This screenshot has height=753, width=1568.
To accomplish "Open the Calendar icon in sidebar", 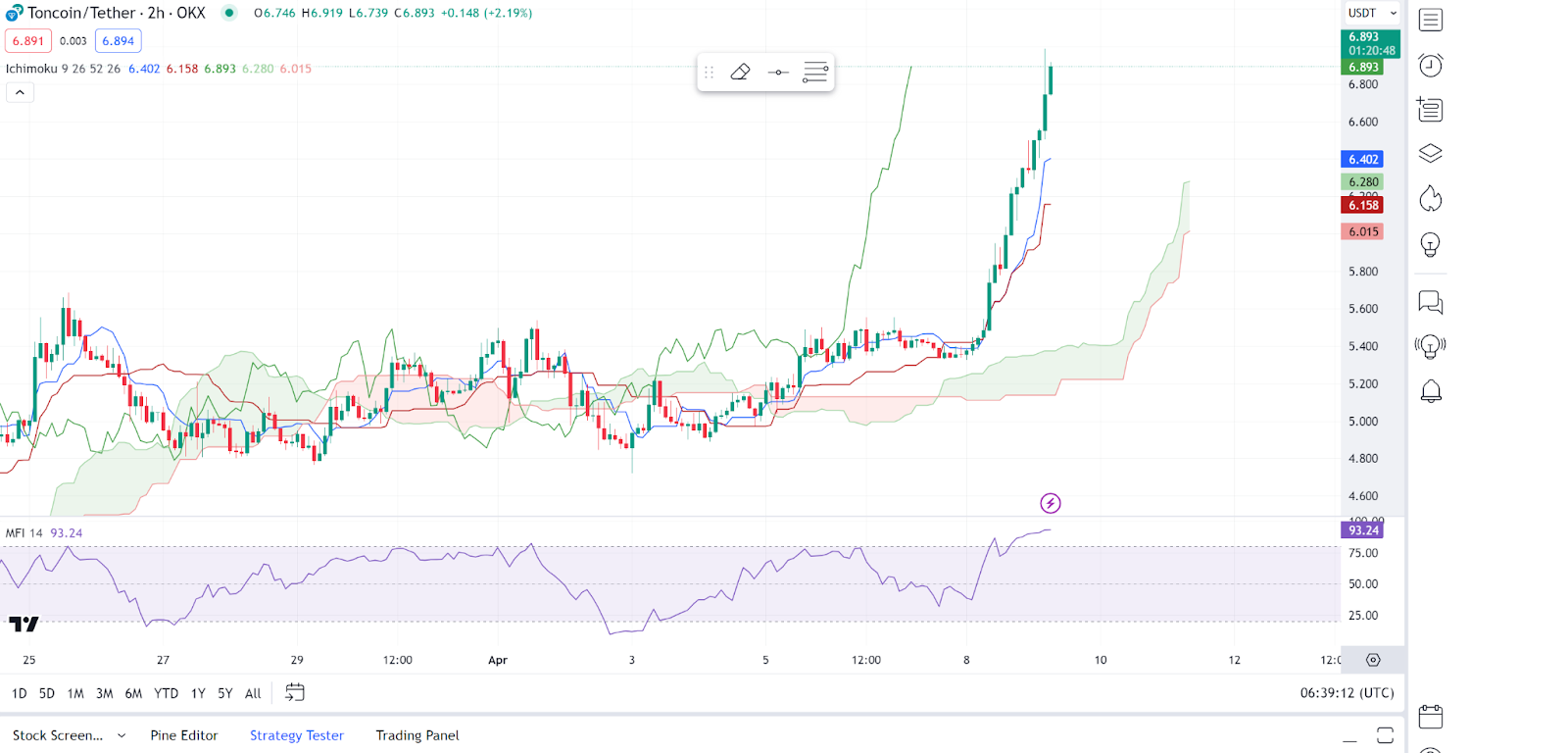I will click(x=1431, y=717).
